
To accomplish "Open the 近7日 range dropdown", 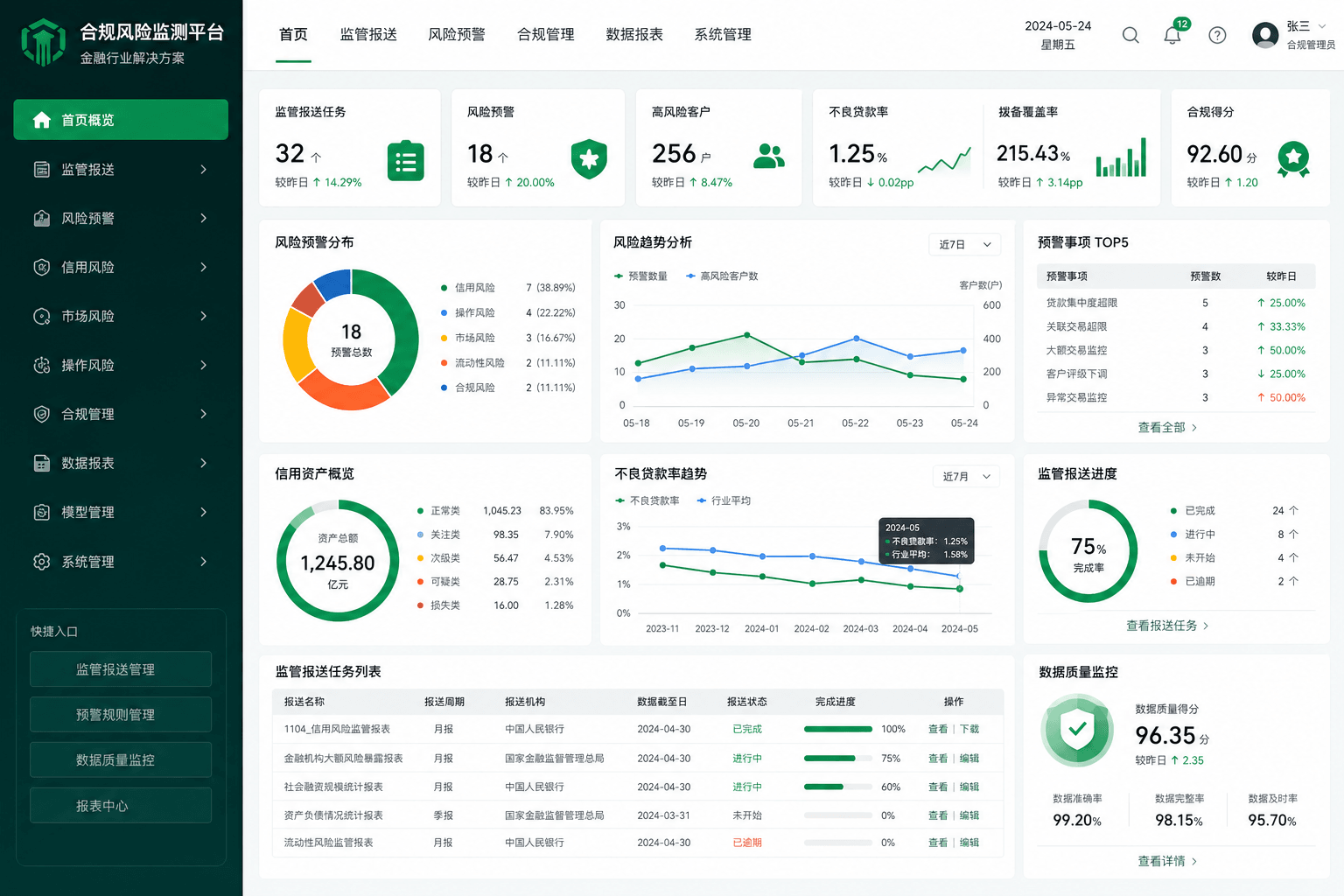I will pos(964,244).
